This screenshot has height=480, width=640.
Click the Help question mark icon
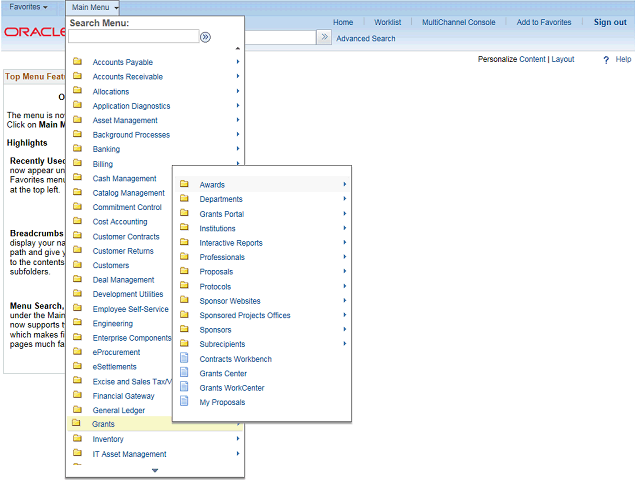coord(606,60)
